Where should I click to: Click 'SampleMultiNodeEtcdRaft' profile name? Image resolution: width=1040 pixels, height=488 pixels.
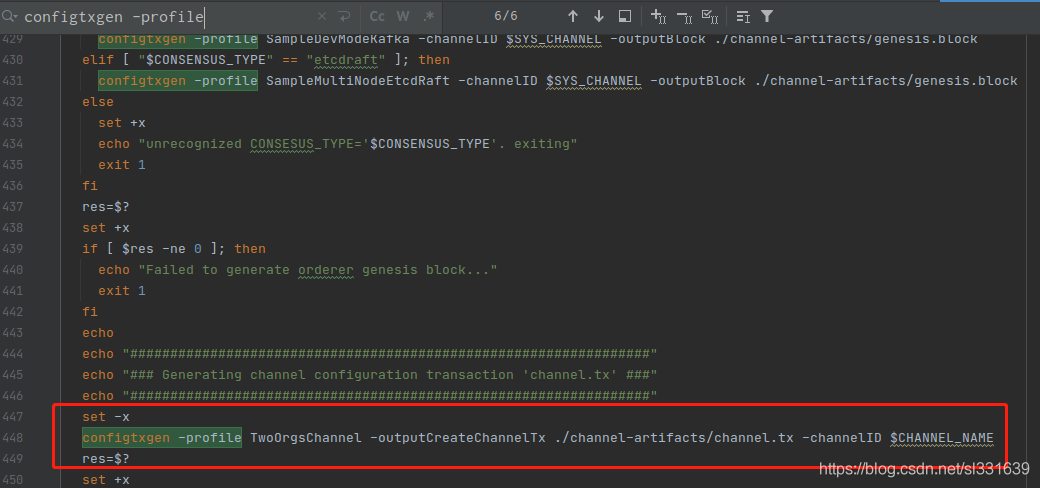click(358, 81)
